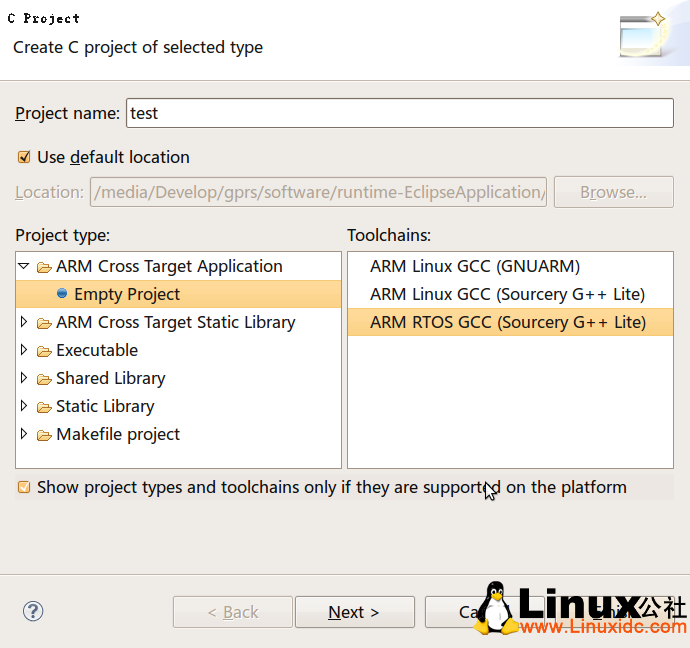The image size is (690, 648).
Task: Click the Project name text field
Action: point(400,113)
